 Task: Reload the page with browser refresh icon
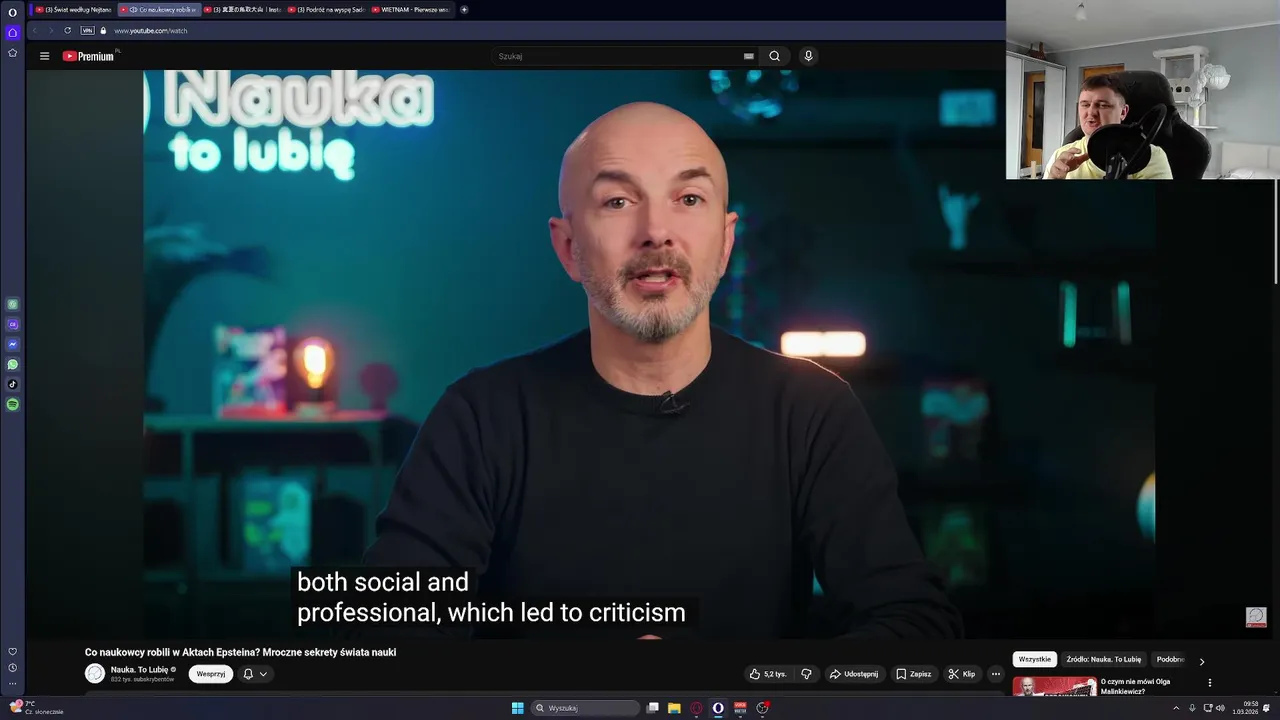coord(68,30)
